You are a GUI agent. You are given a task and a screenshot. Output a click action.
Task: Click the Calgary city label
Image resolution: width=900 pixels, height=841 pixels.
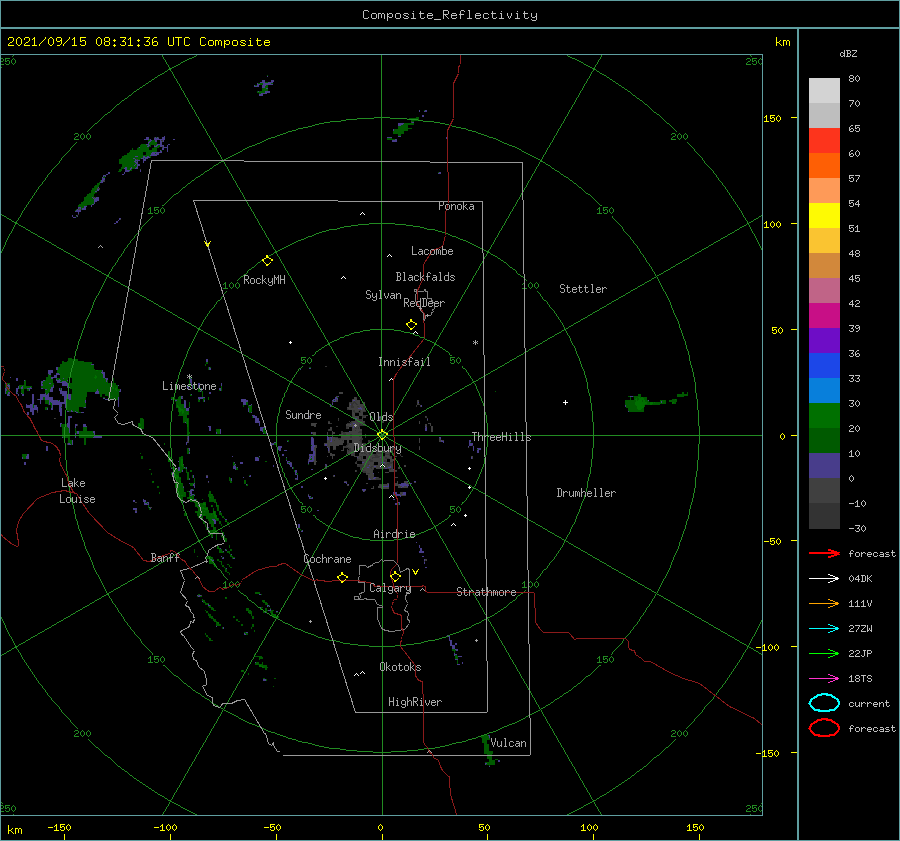[390, 588]
